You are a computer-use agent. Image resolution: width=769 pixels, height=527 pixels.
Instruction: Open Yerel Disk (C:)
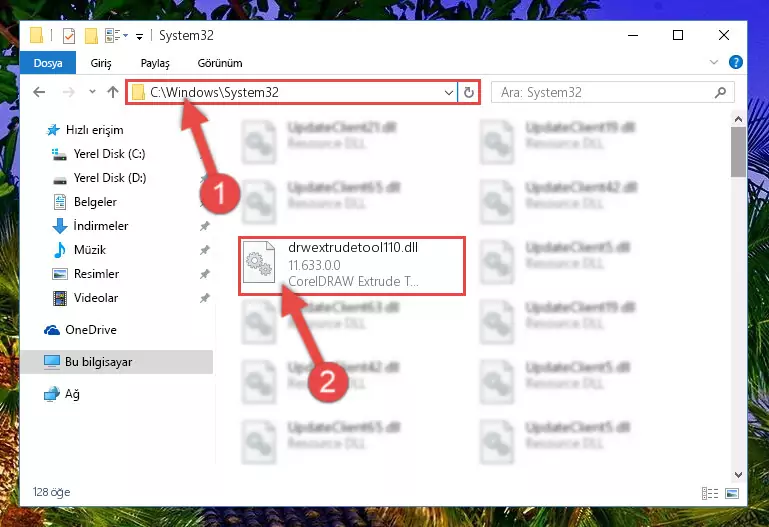109,154
